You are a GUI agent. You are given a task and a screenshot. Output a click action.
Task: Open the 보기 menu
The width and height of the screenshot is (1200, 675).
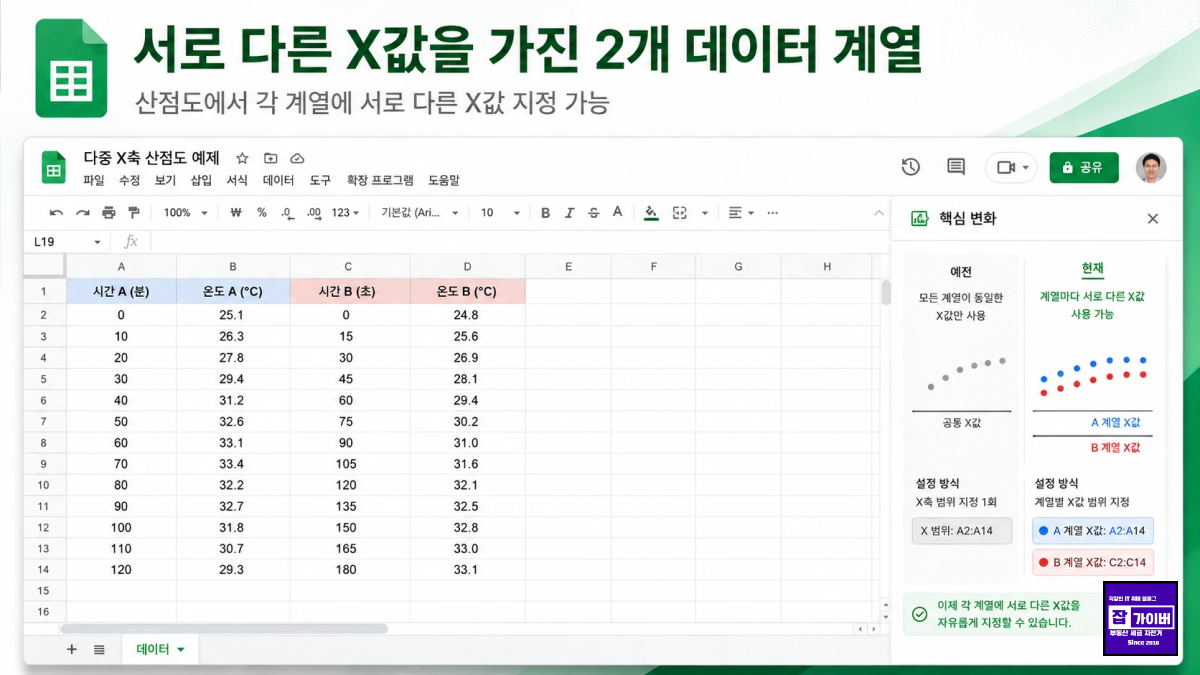point(166,181)
